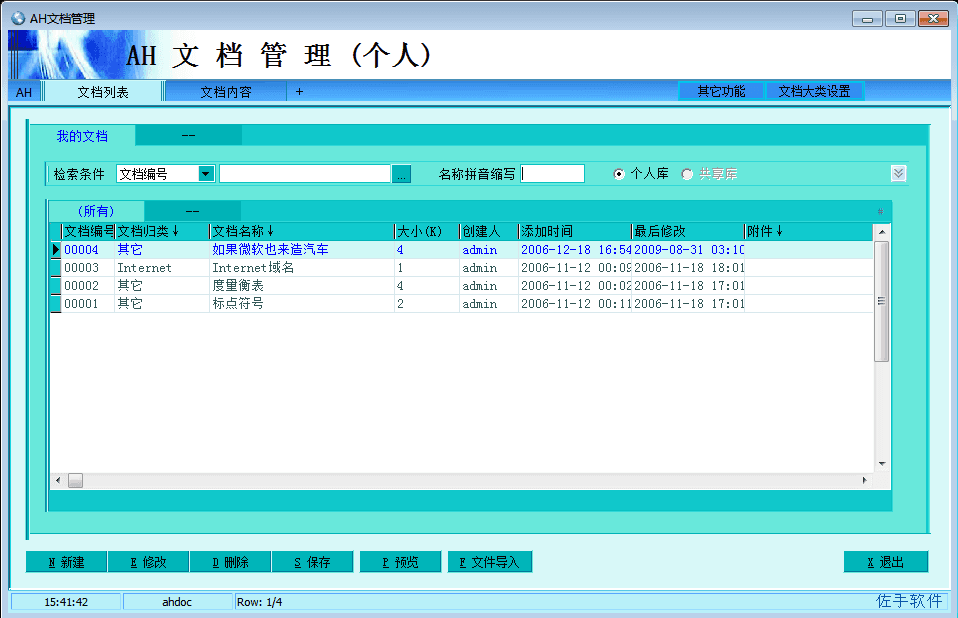This screenshot has width=958, height=618.
Task: Switch to the 文档内容 tab
Action: click(x=225, y=92)
